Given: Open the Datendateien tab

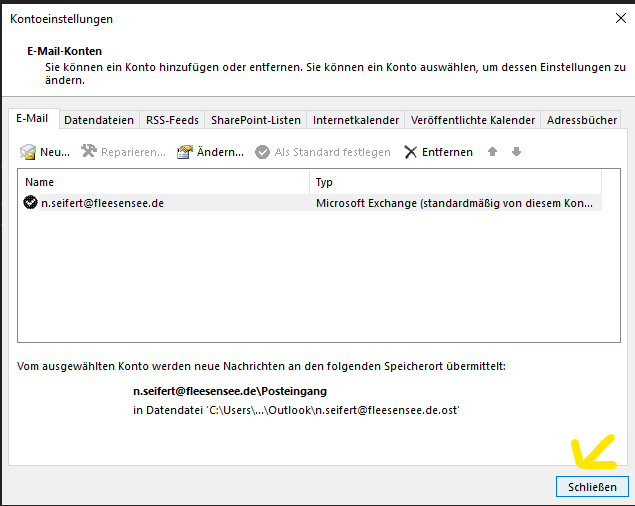Looking at the screenshot, I should [x=99, y=120].
